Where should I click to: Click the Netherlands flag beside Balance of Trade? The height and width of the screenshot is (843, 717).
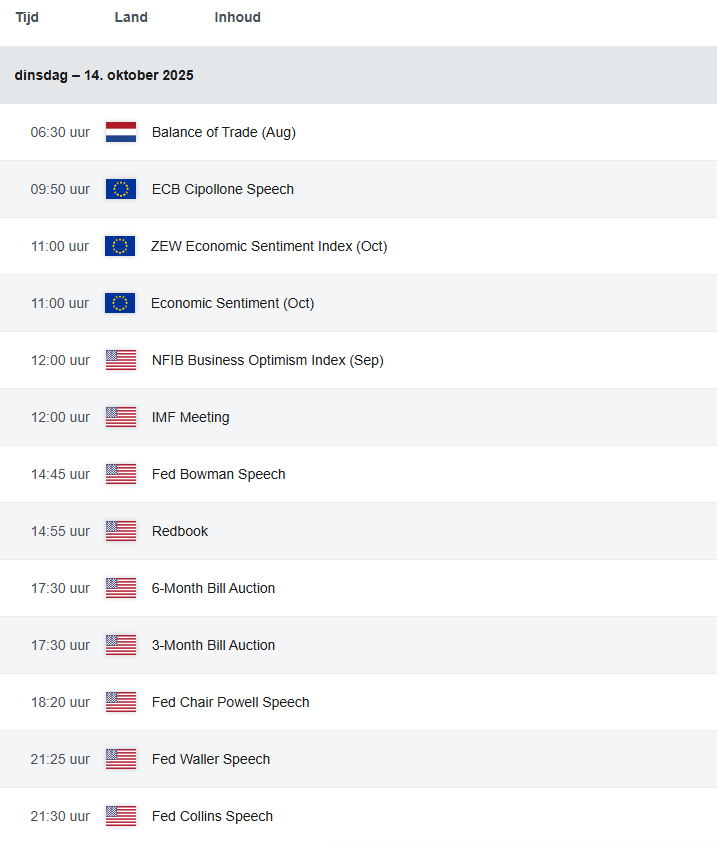pos(121,132)
